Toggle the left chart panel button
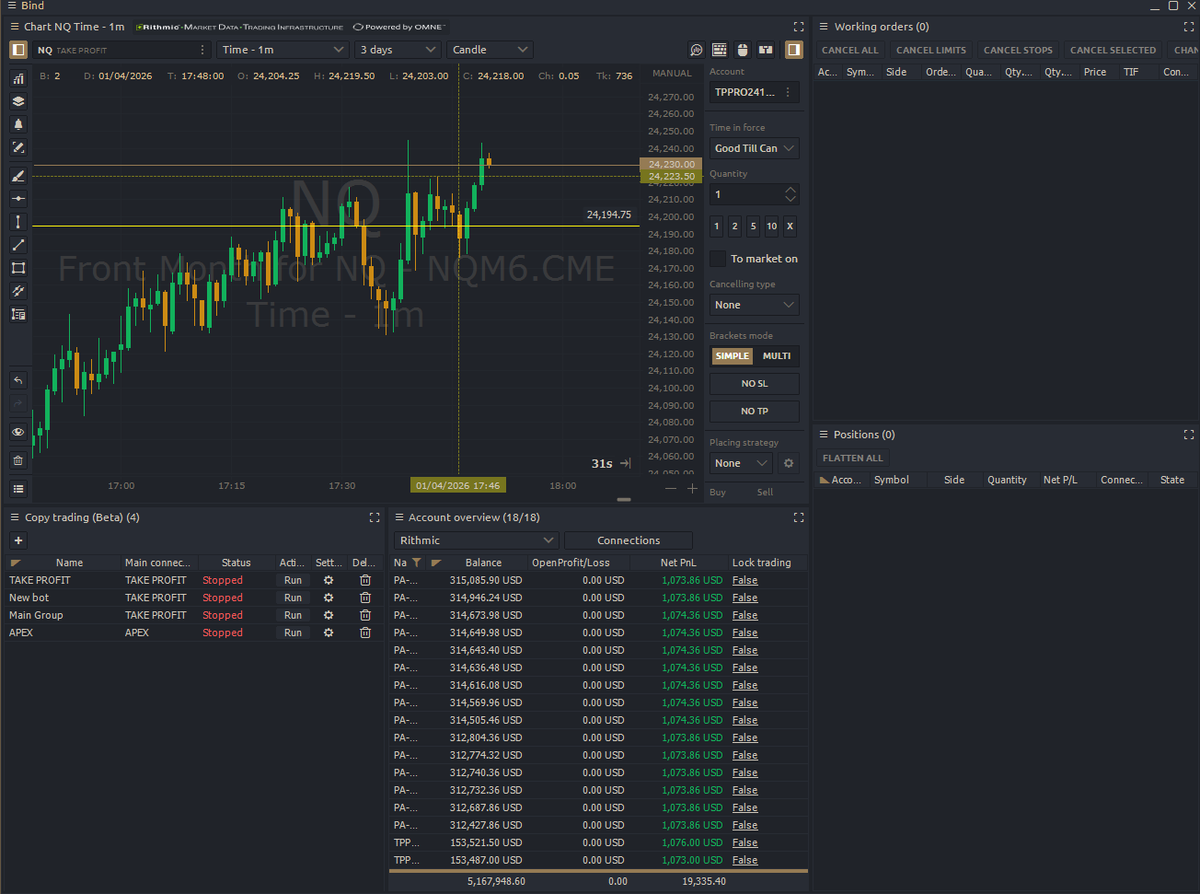The height and width of the screenshot is (894, 1200). 18,49
